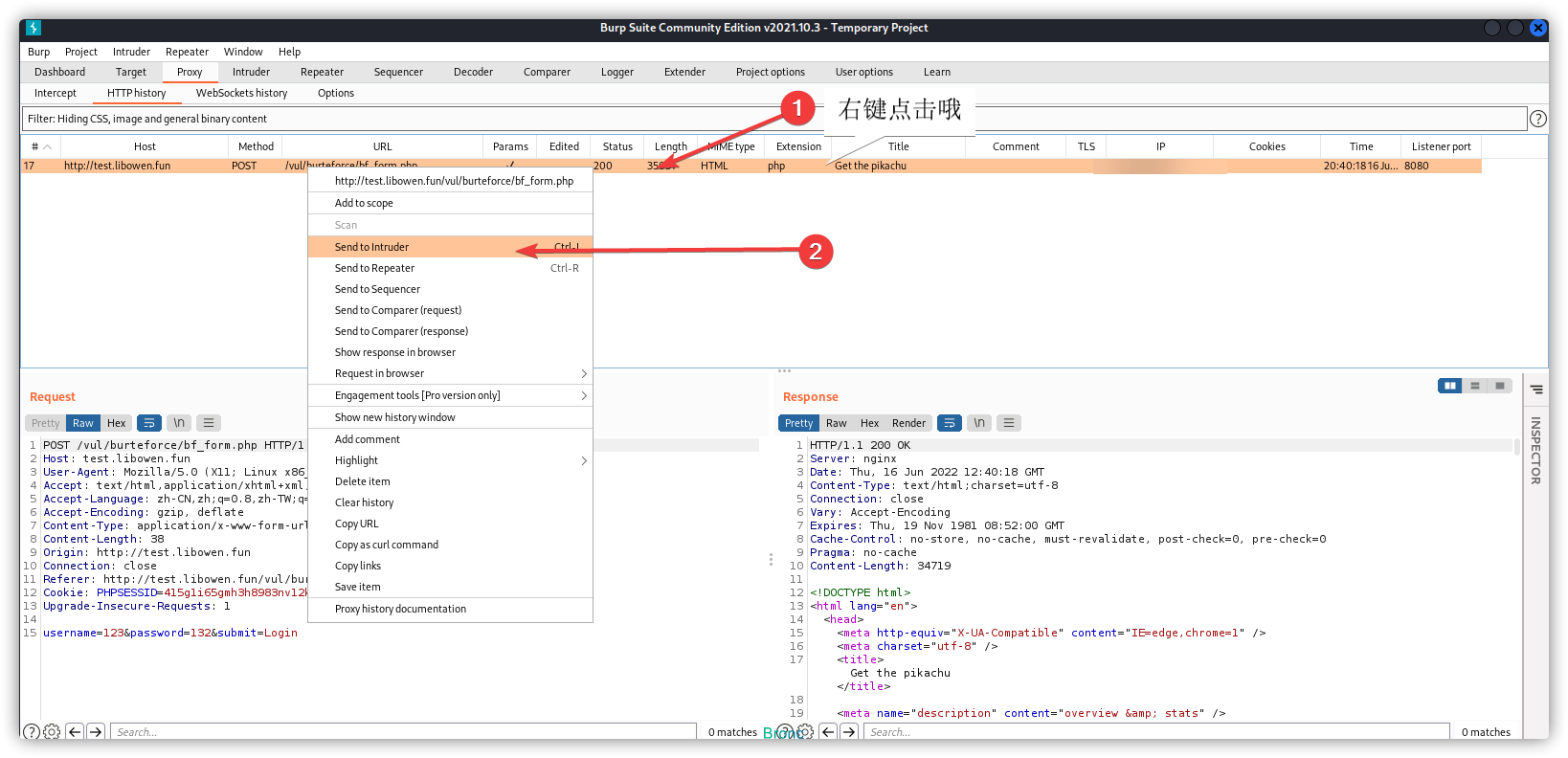Open the Decoder main tab
The height and width of the screenshot is (758, 1568).
coord(473,72)
